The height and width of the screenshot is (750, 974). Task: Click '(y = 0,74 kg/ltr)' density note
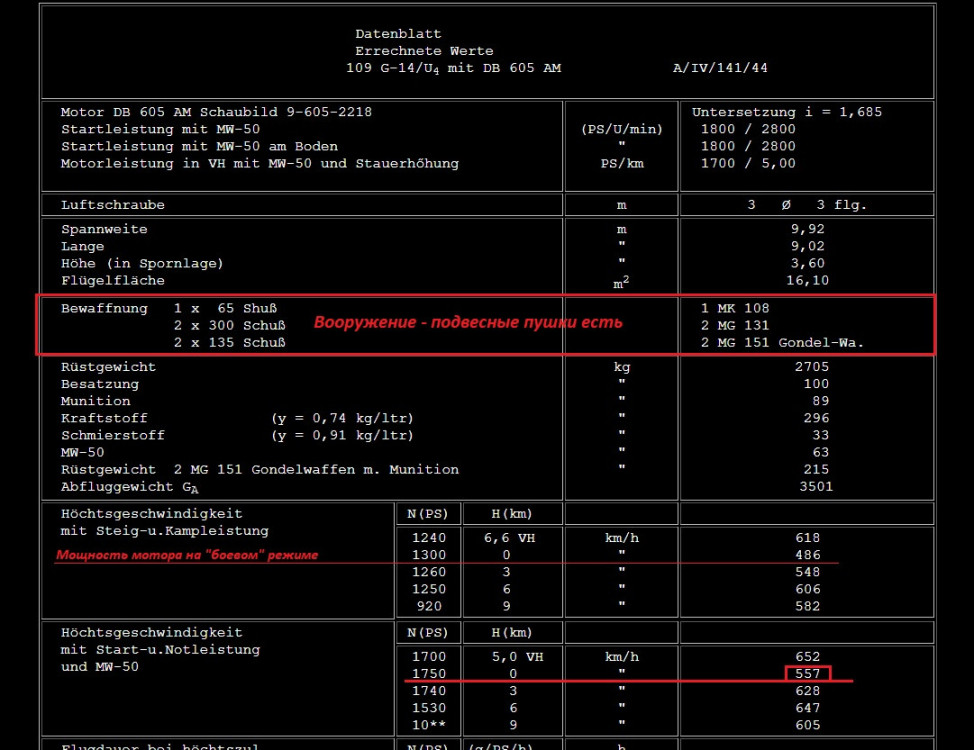tap(342, 418)
